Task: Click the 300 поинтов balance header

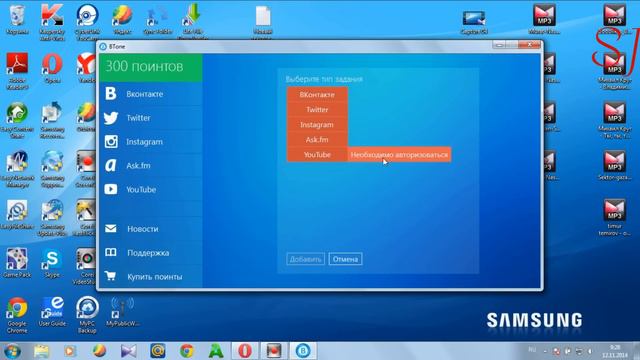Action: [151, 67]
